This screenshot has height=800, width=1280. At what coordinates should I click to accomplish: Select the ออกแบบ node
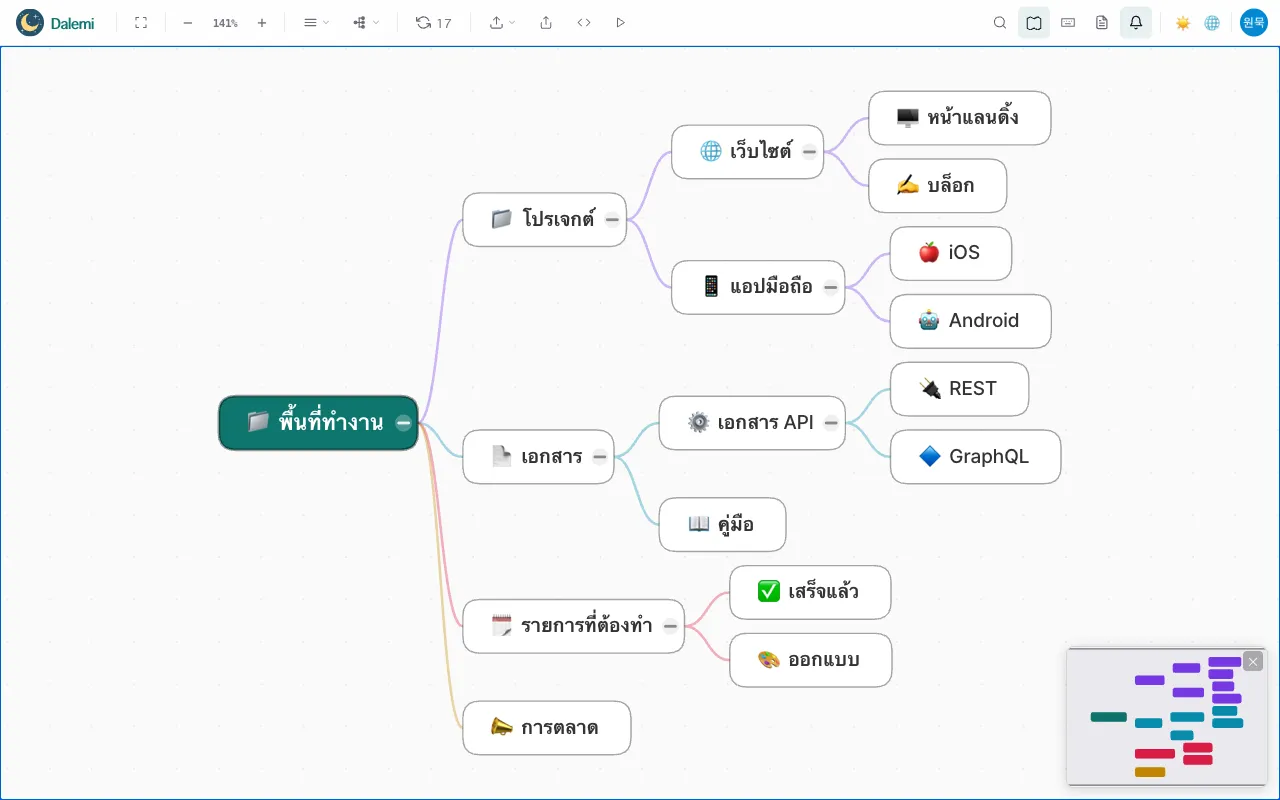[810, 660]
